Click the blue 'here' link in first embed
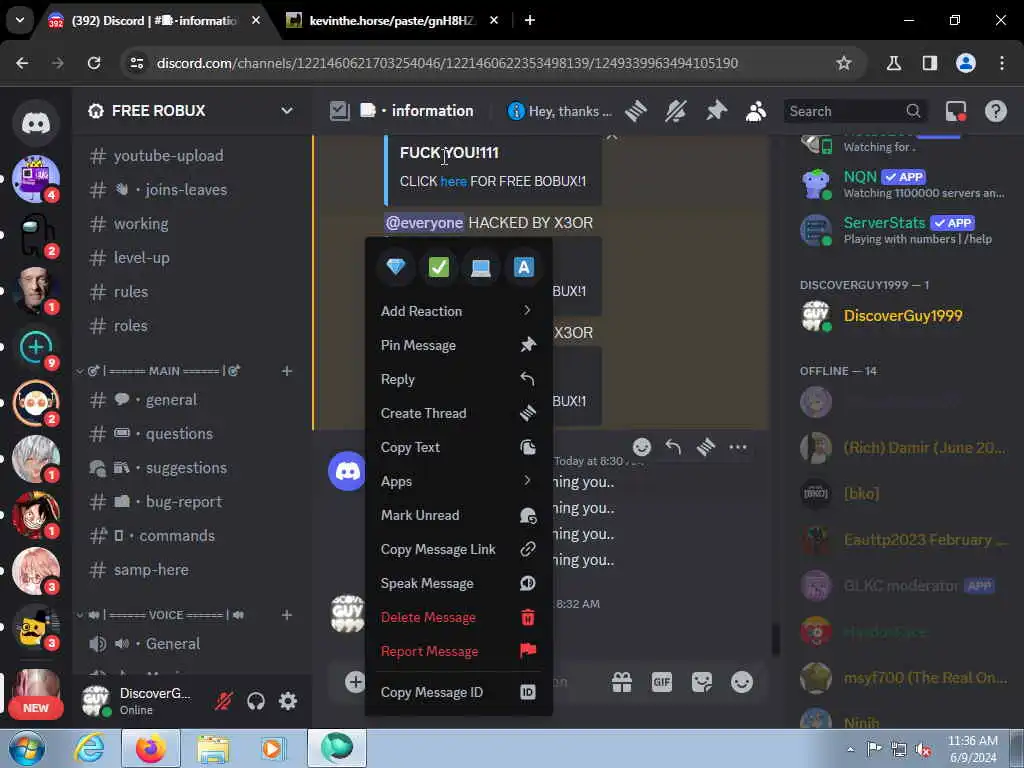This screenshot has height=768, width=1024. 453,182
